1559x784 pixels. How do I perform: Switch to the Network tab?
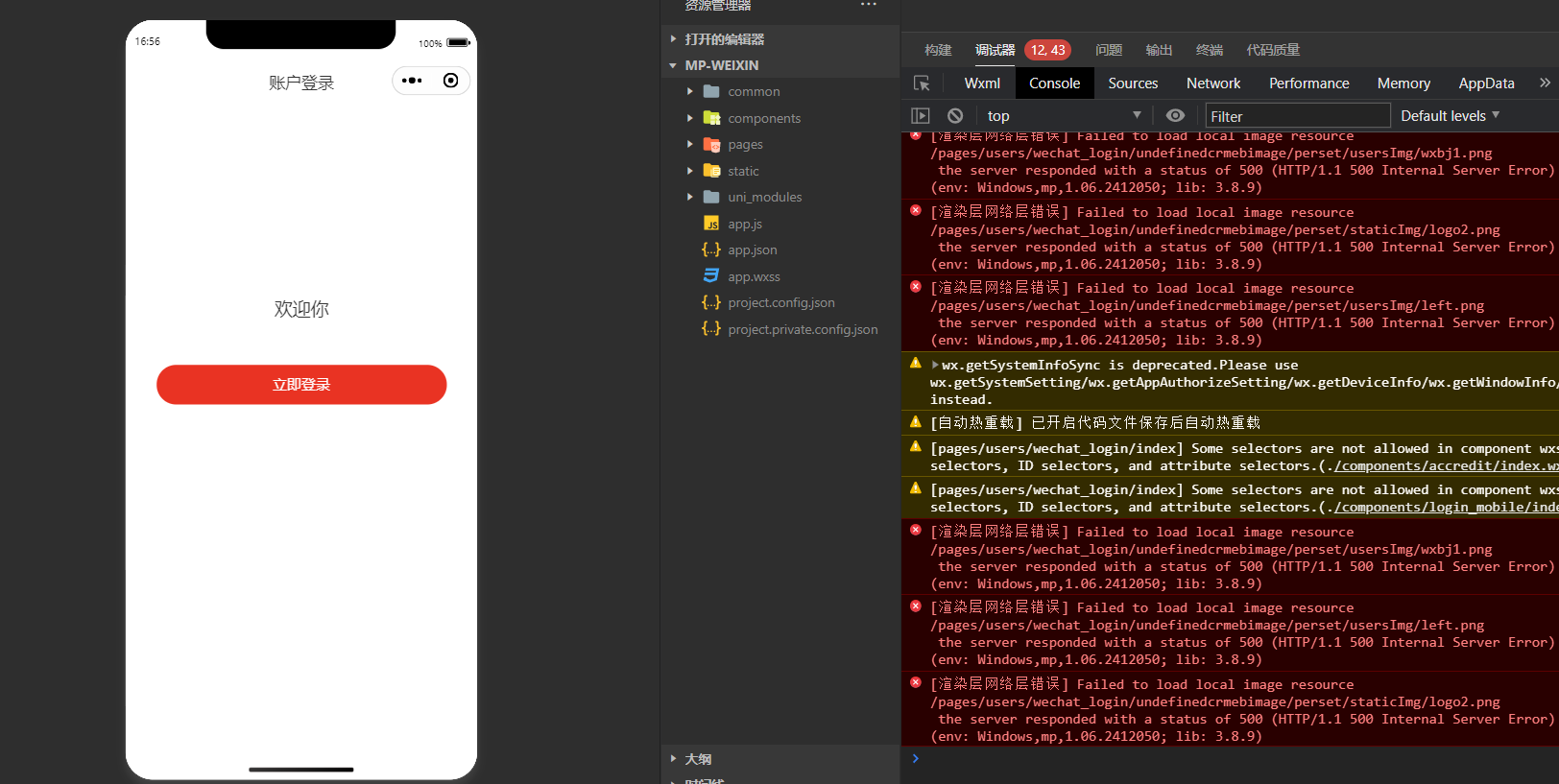click(1213, 83)
